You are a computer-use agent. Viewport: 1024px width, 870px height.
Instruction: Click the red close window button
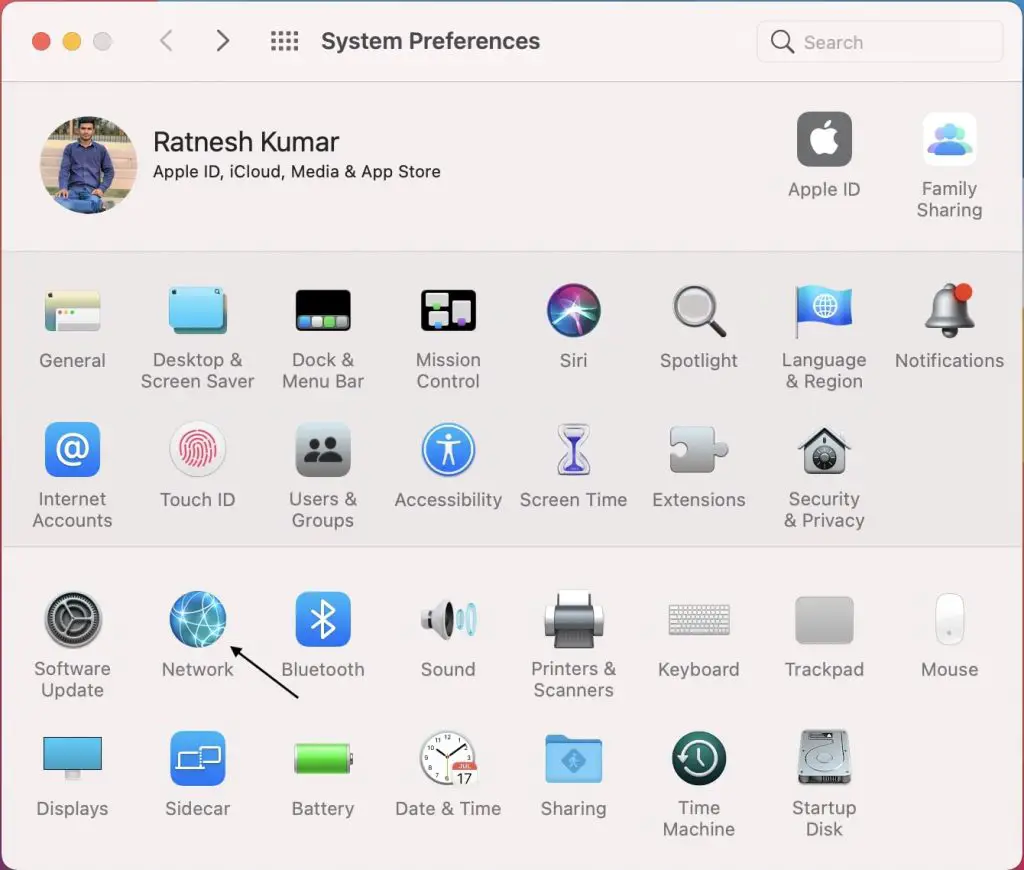click(41, 41)
